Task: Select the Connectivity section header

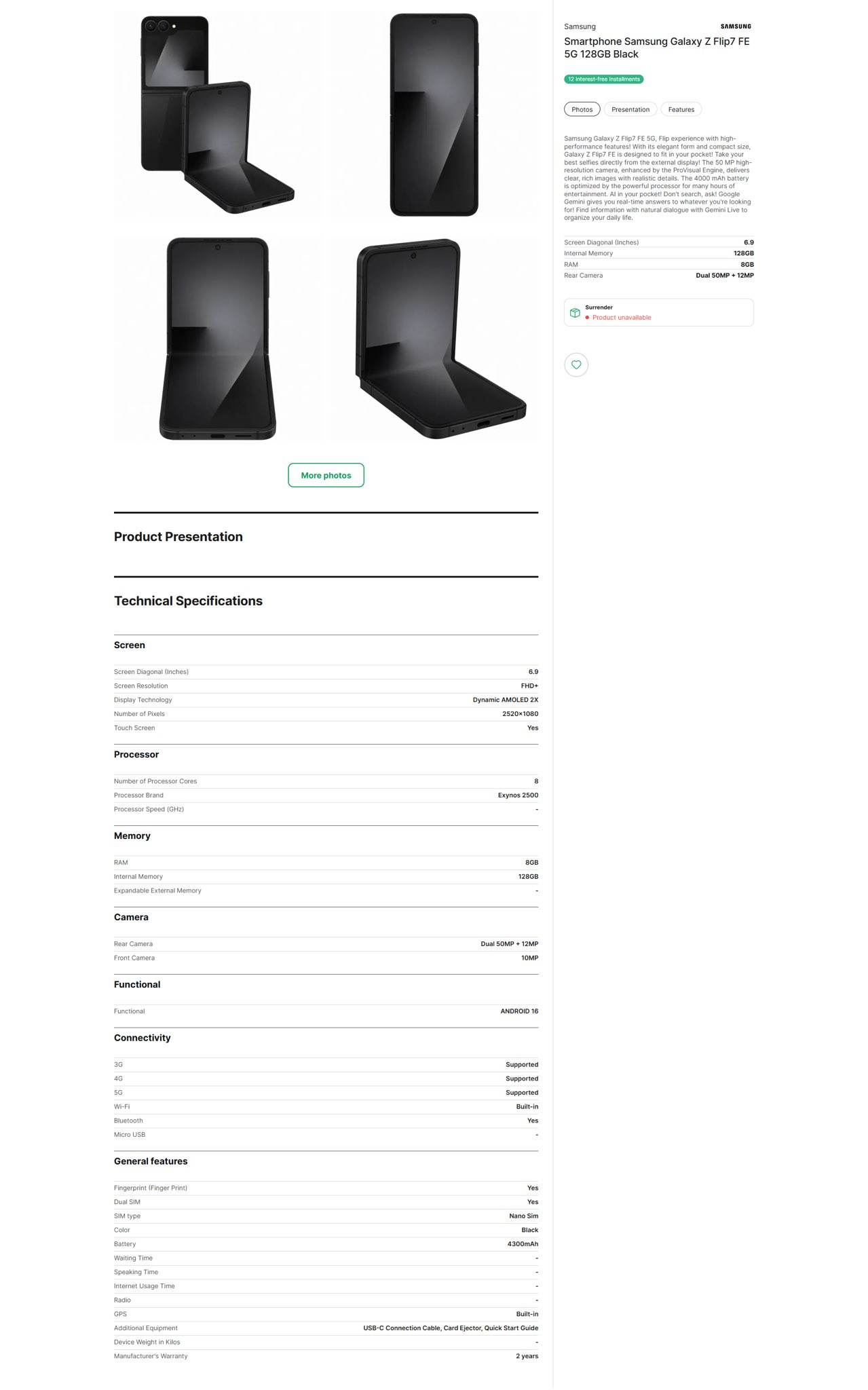Action: (143, 1038)
